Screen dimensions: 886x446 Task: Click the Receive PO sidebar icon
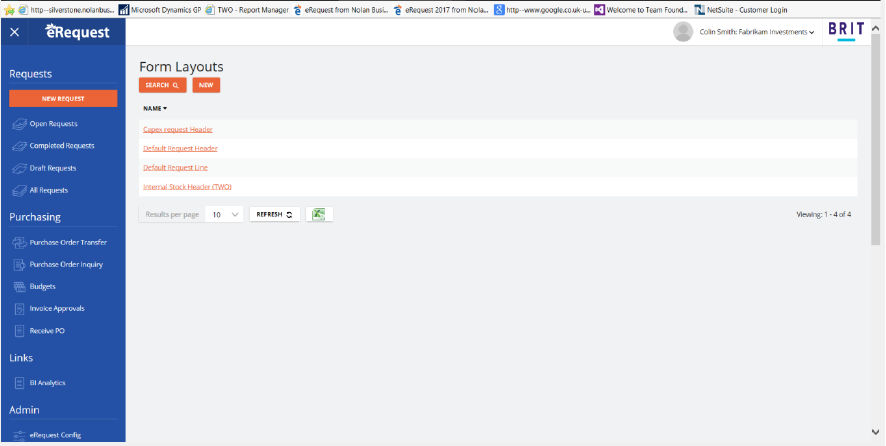19,331
